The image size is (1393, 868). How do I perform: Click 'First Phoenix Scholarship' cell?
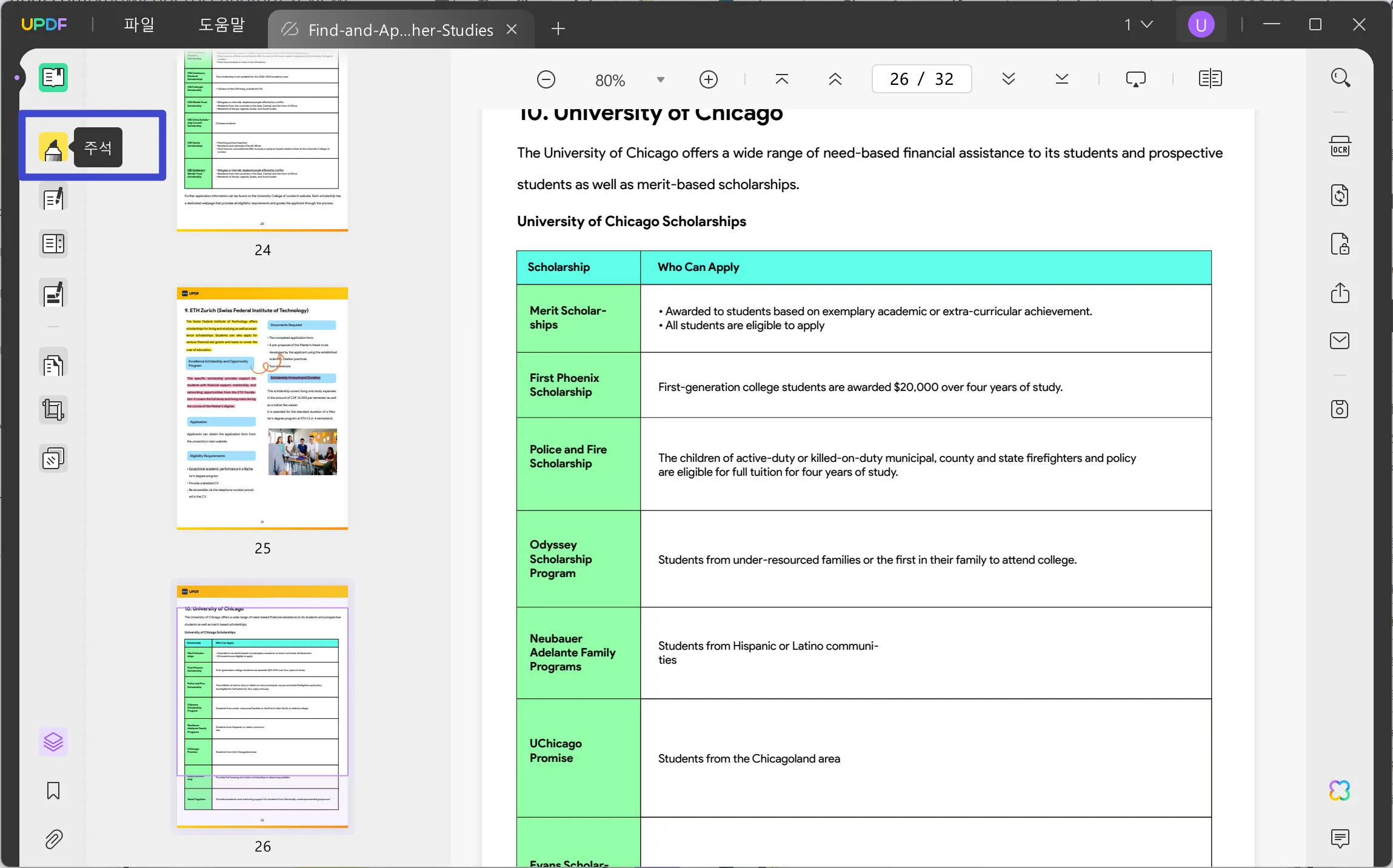pyautogui.click(x=578, y=385)
